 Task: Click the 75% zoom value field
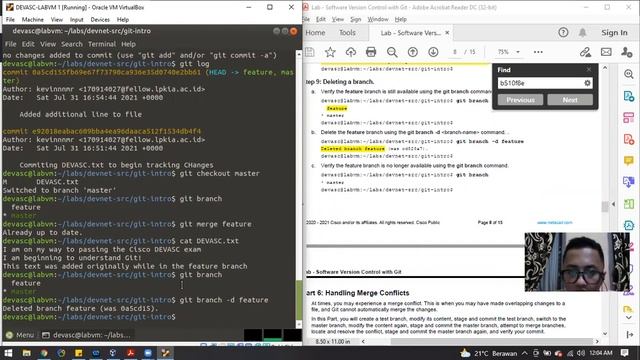click(503, 52)
